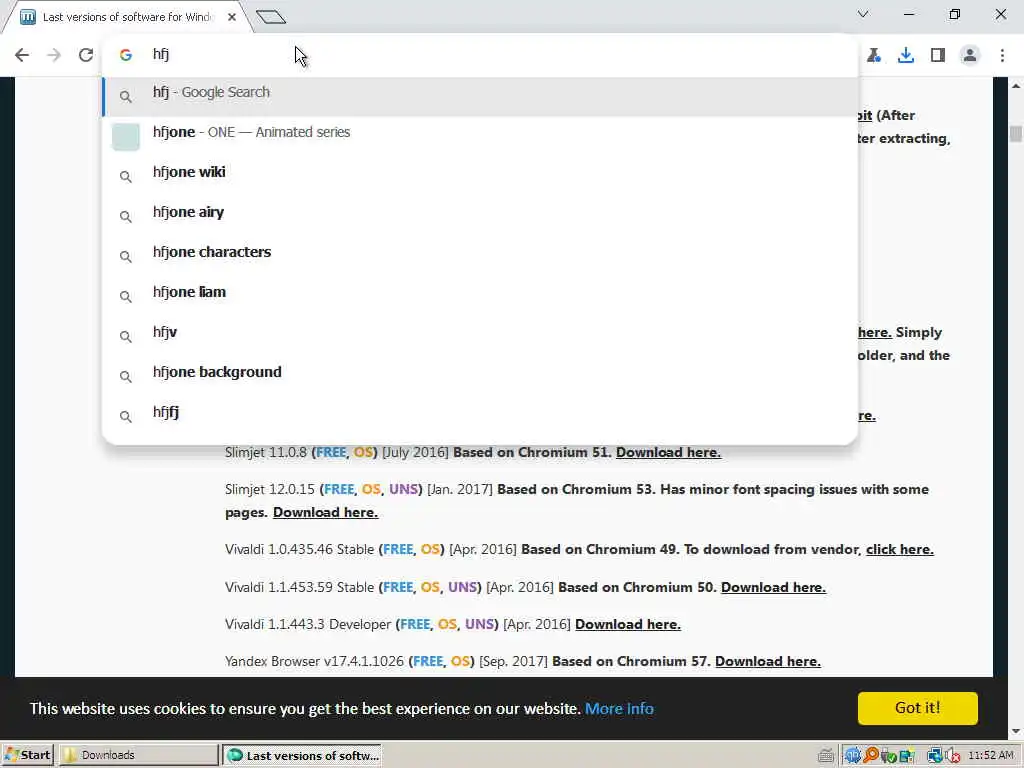Click the scrollbar down arrow

pos(1016,731)
